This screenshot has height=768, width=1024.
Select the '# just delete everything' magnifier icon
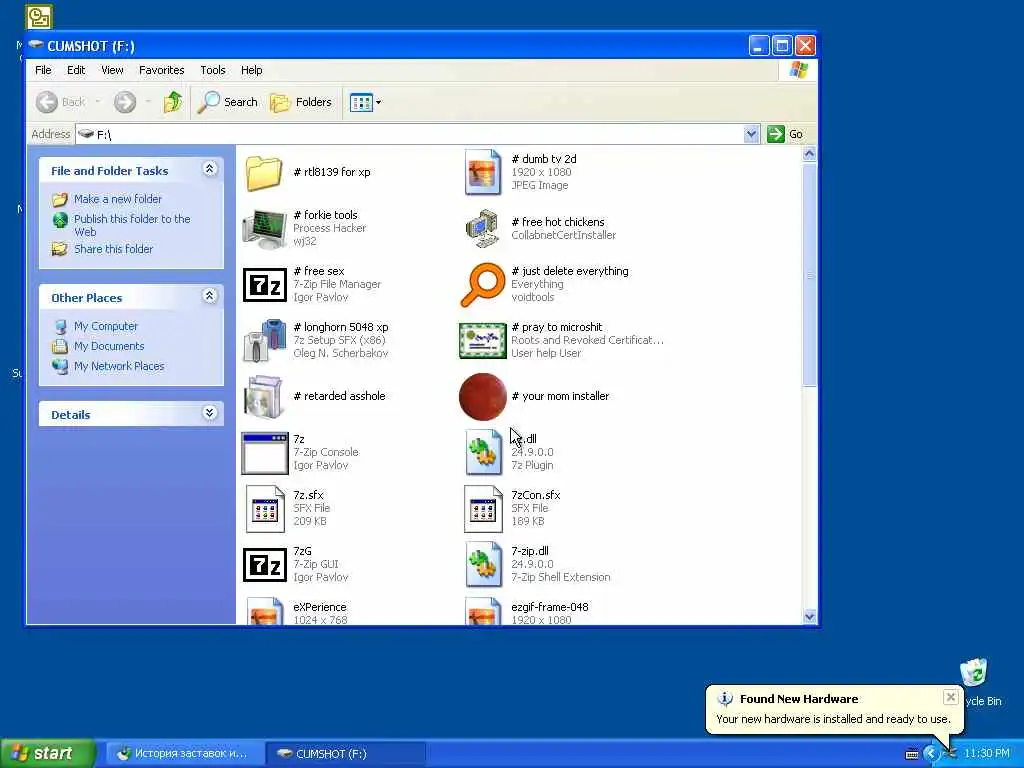(x=483, y=285)
